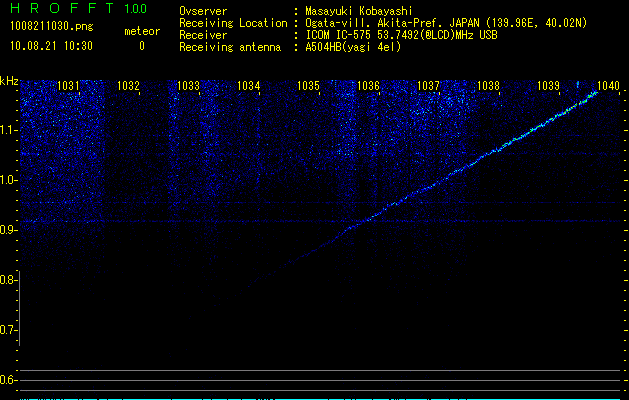The image size is (629, 400).
Task: Select the Ogata-vill. Akita-Pref. JAPAN location text
Action: (446, 23)
